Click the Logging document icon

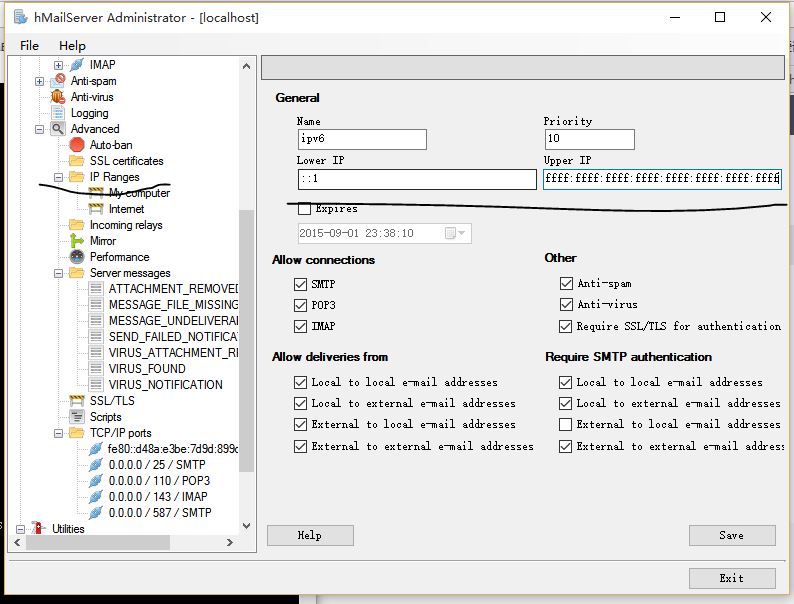[x=58, y=113]
